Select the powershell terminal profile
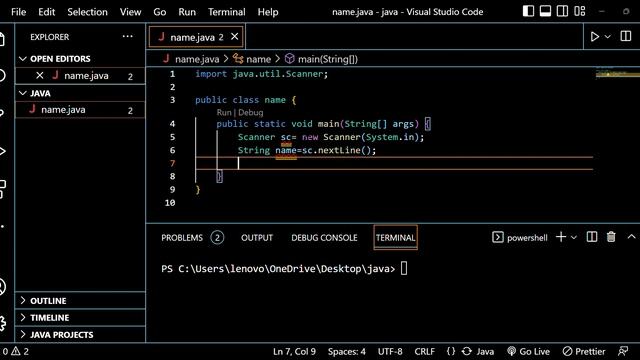Viewport: 640px width, 360px height. point(520,237)
